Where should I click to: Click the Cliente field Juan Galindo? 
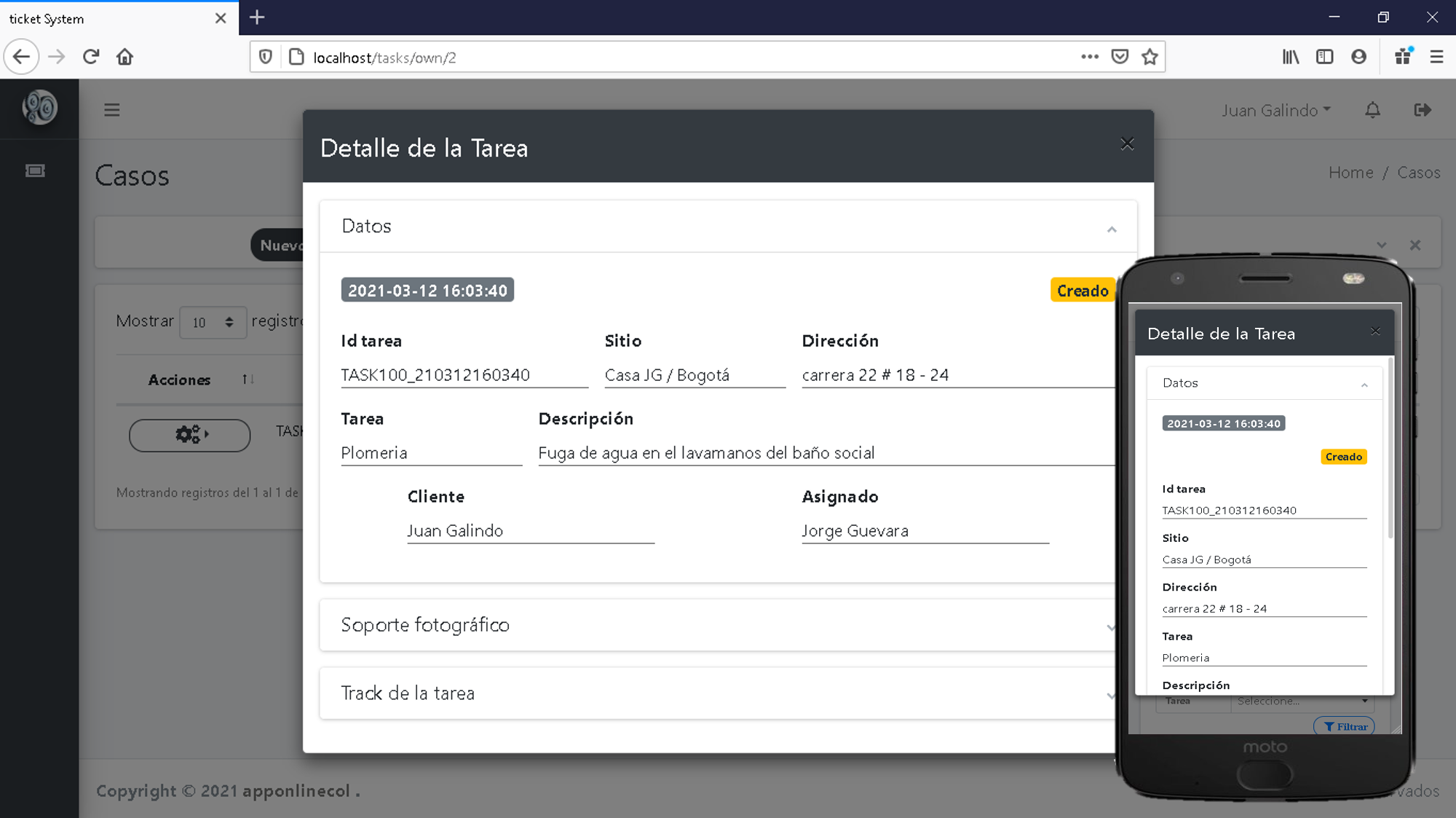531,531
